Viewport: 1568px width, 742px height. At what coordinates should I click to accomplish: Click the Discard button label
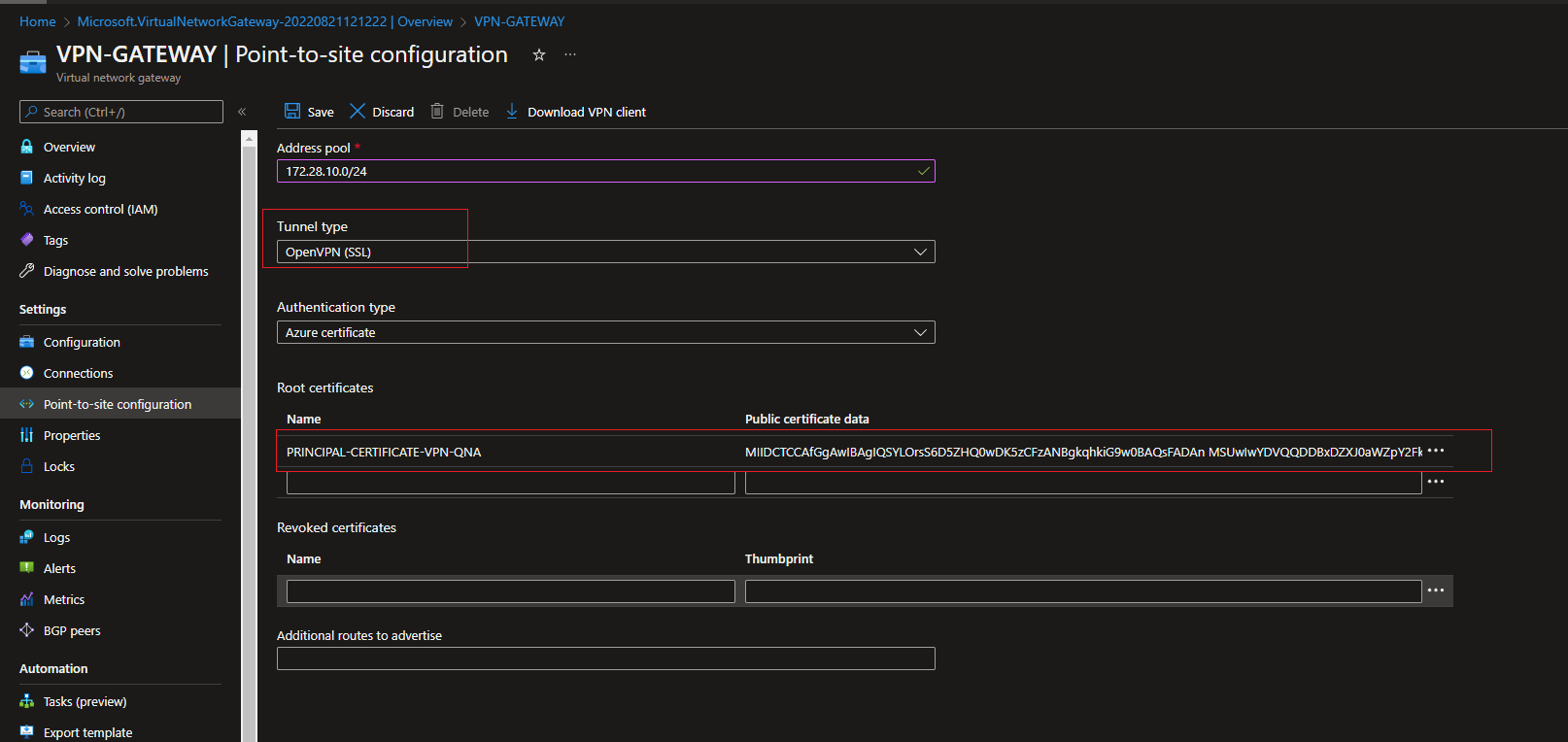pyautogui.click(x=393, y=112)
